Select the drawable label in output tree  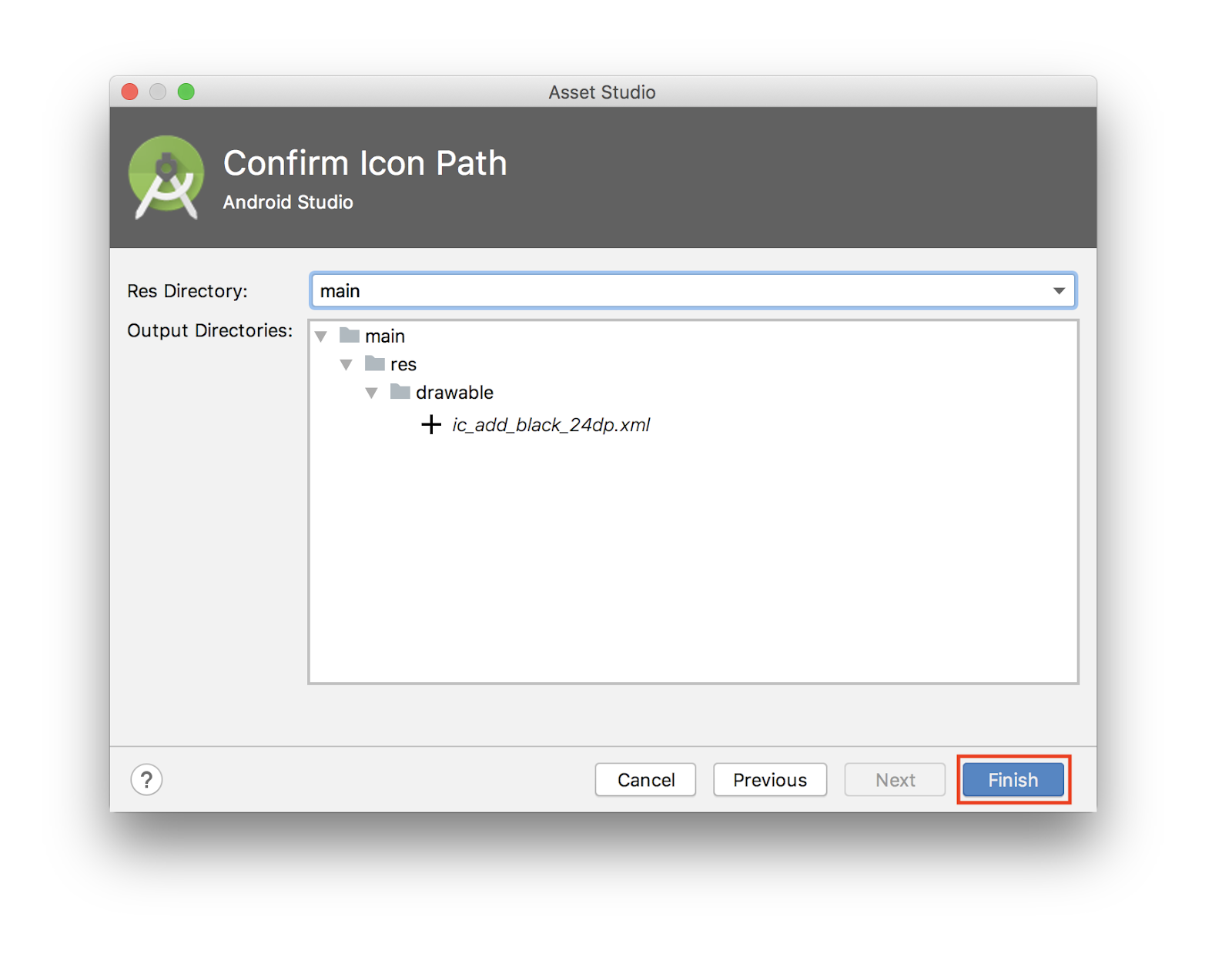454,393
